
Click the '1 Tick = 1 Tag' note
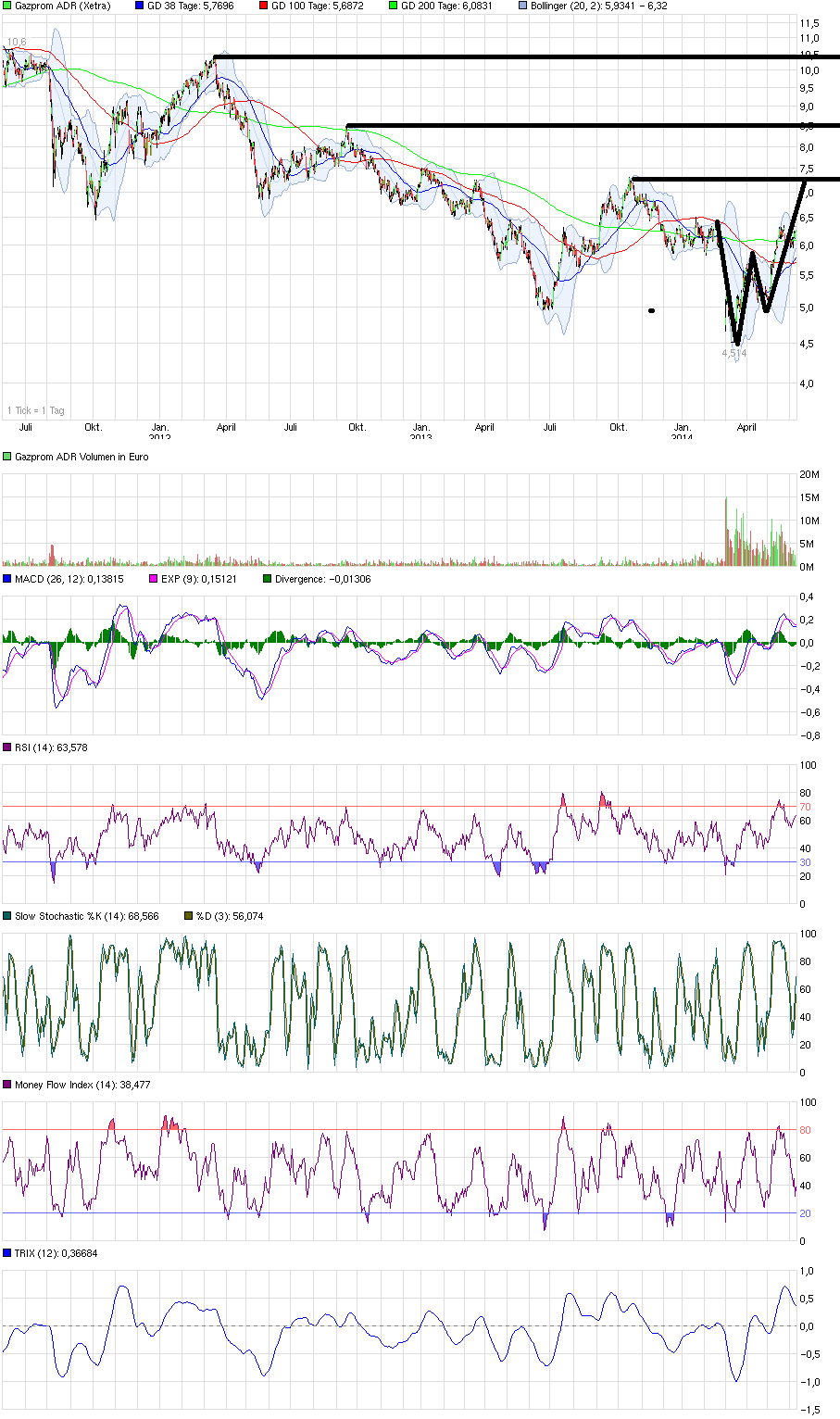36,410
